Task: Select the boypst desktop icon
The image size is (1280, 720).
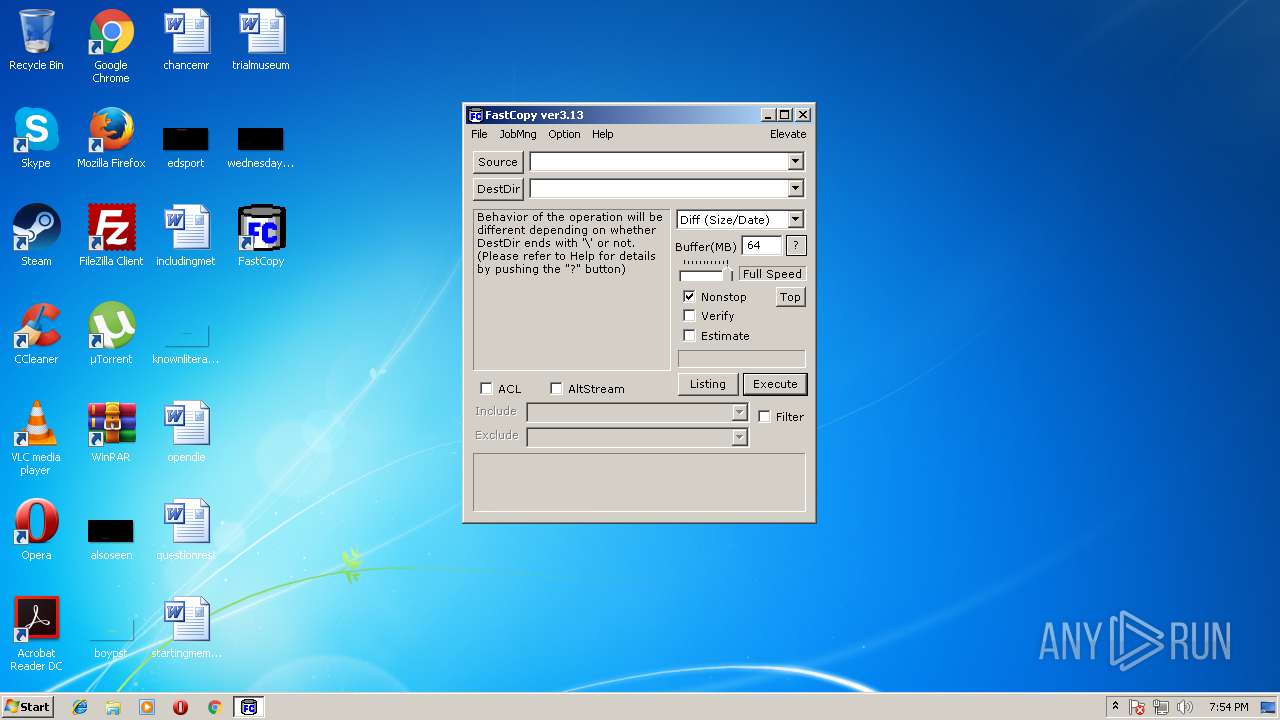Action: click(x=111, y=637)
